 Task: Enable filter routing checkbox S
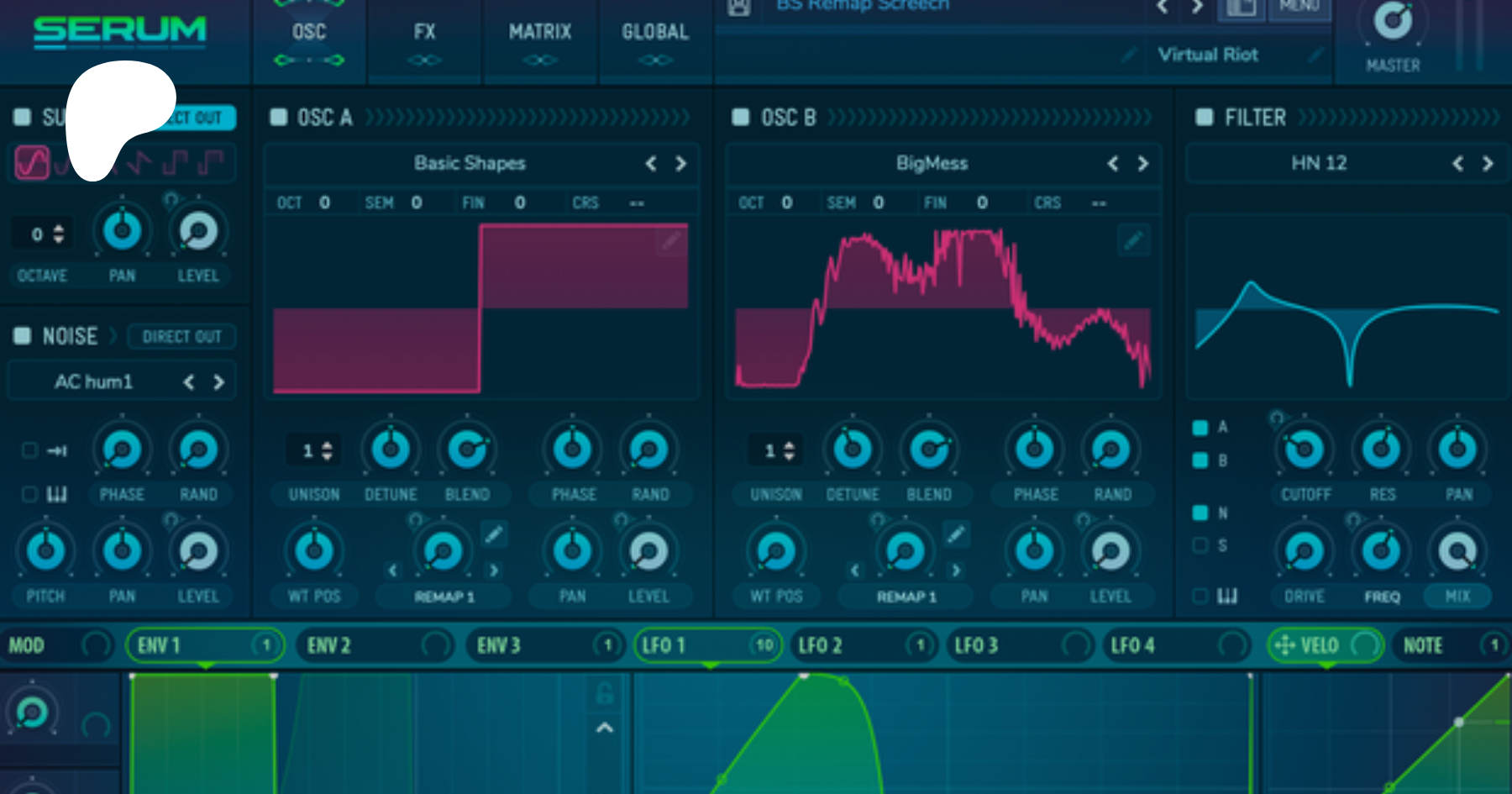(x=1200, y=545)
